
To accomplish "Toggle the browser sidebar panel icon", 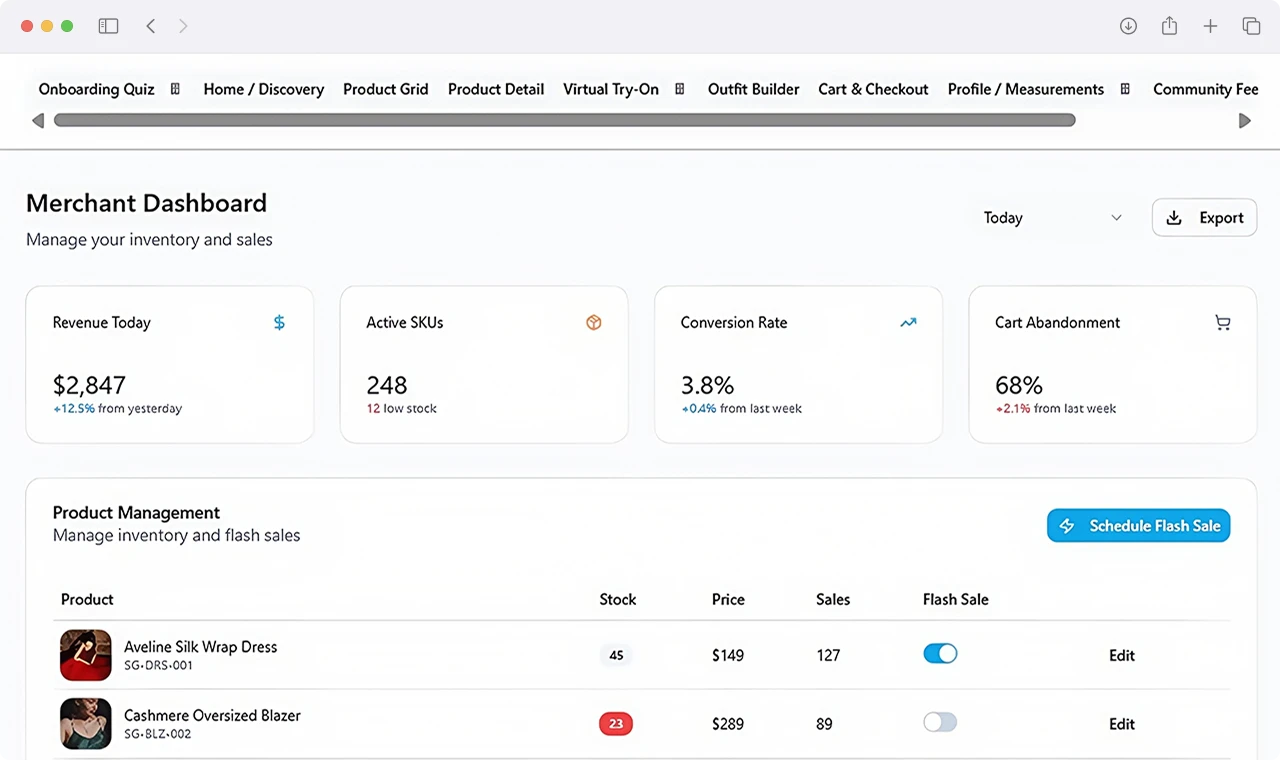I will pos(108,26).
